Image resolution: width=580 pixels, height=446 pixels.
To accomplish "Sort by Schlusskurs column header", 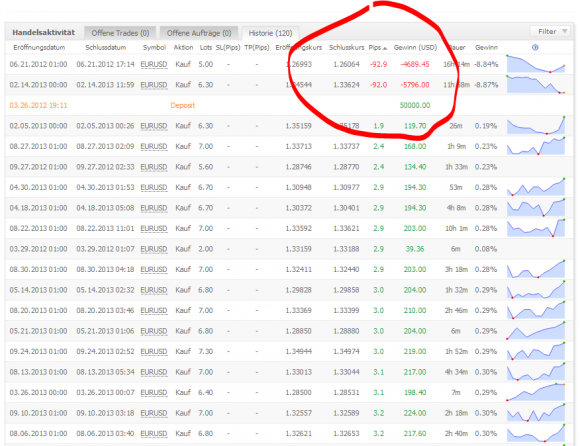I will pos(346,47).
